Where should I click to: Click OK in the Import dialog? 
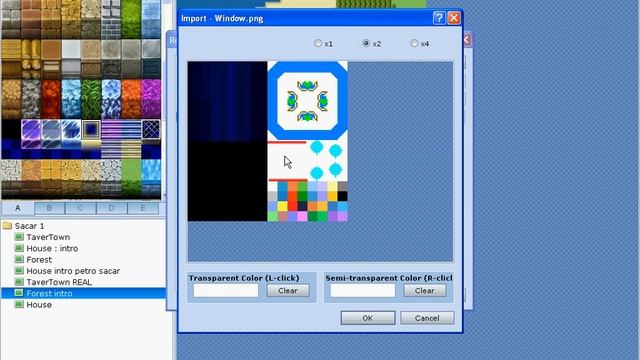368,318
